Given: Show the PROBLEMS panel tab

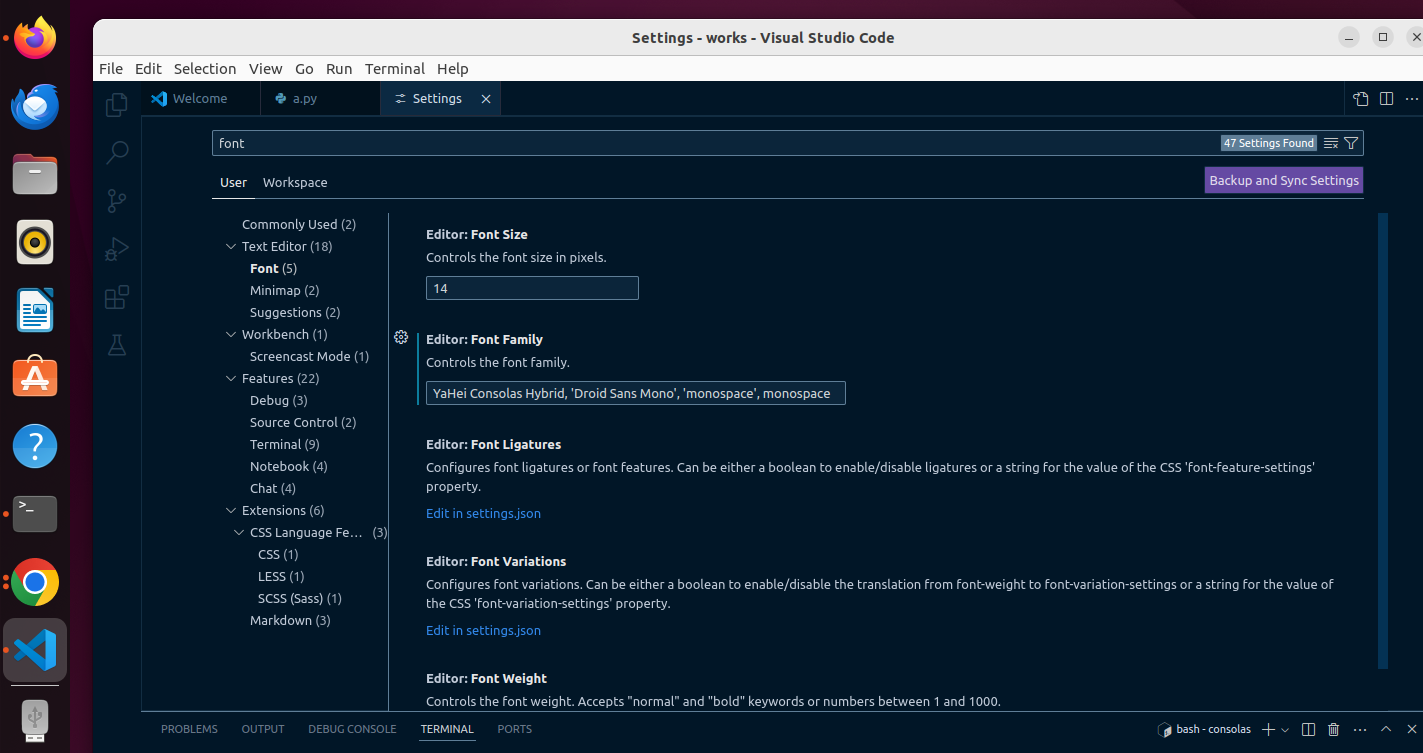Looking at the screenshot, I should [189, 729].
